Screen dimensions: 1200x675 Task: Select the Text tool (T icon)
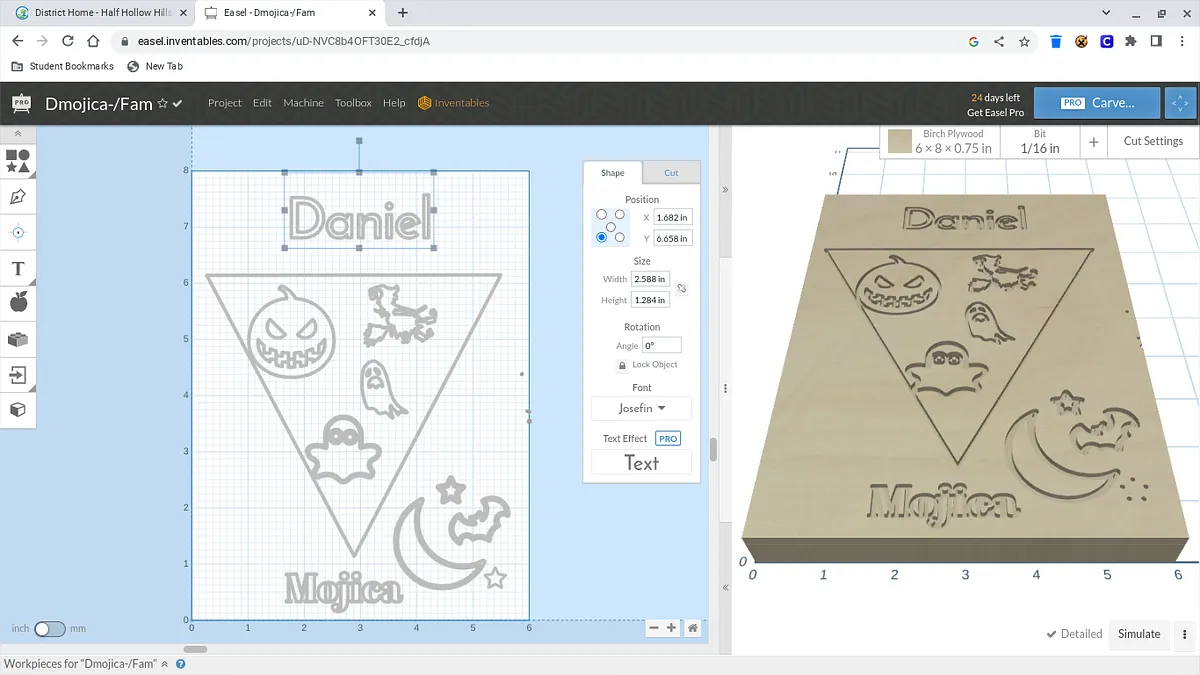coord(18,268)
